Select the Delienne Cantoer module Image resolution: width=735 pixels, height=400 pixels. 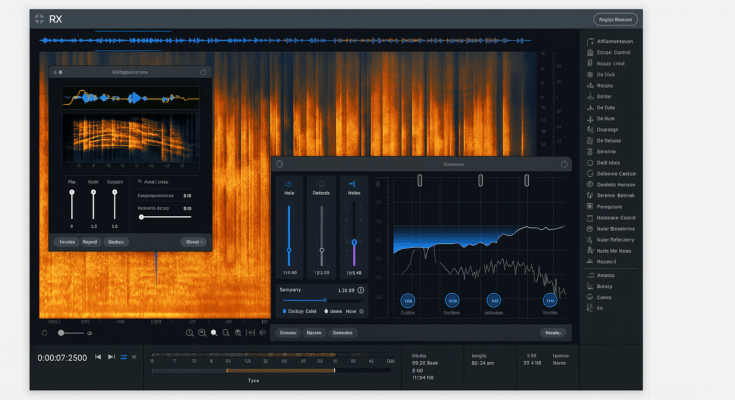611,174
